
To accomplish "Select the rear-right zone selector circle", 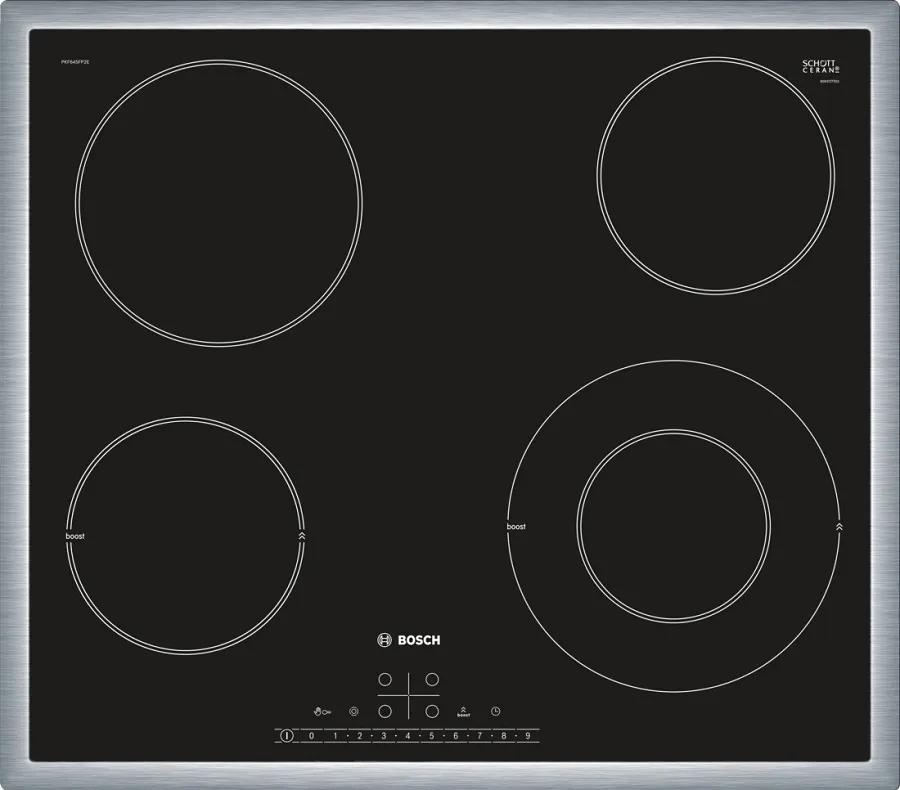I will click(x=432, y=679).
